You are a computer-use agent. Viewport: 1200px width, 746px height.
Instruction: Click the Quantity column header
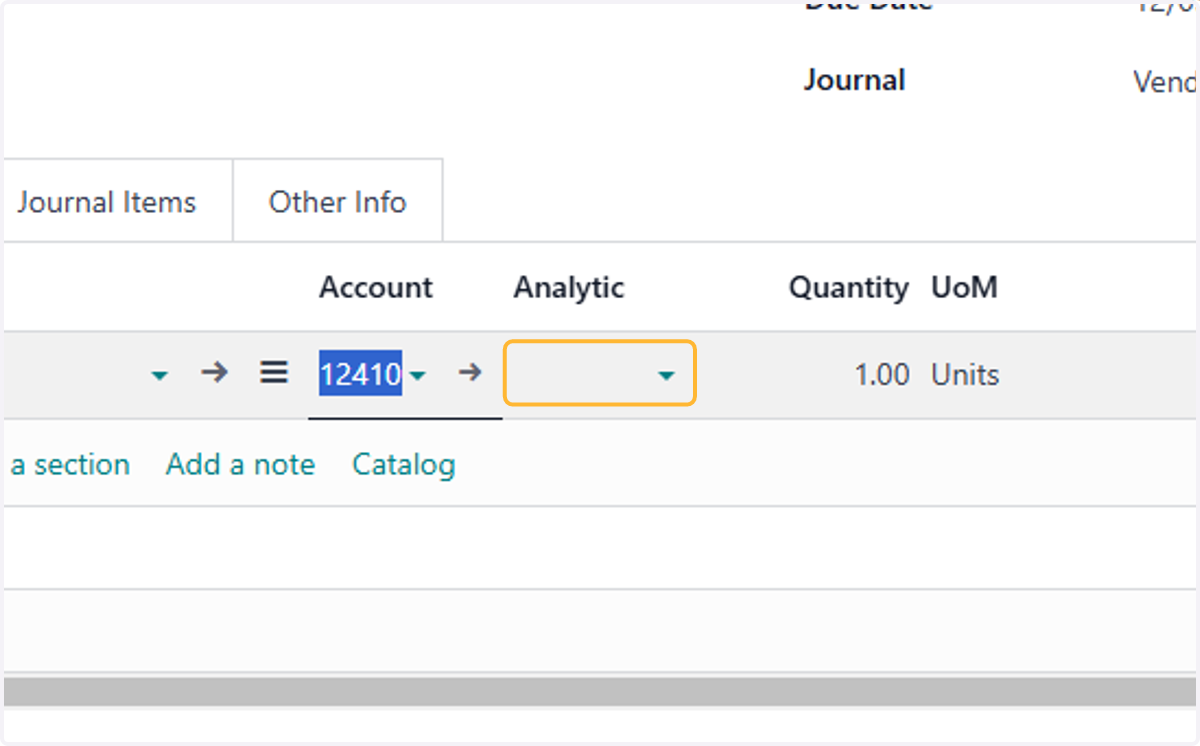(849, 288)
